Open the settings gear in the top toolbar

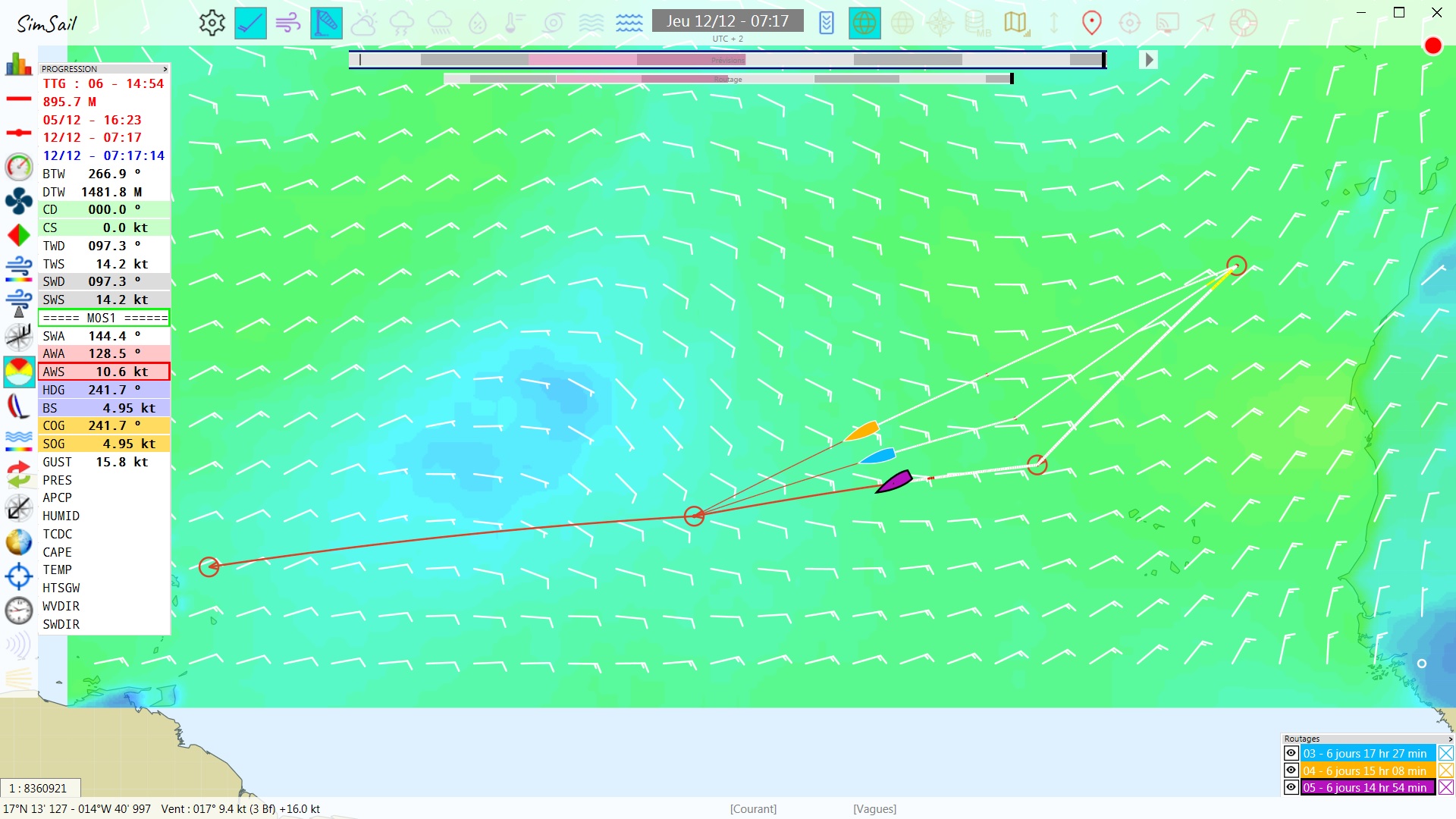point(212,23)
